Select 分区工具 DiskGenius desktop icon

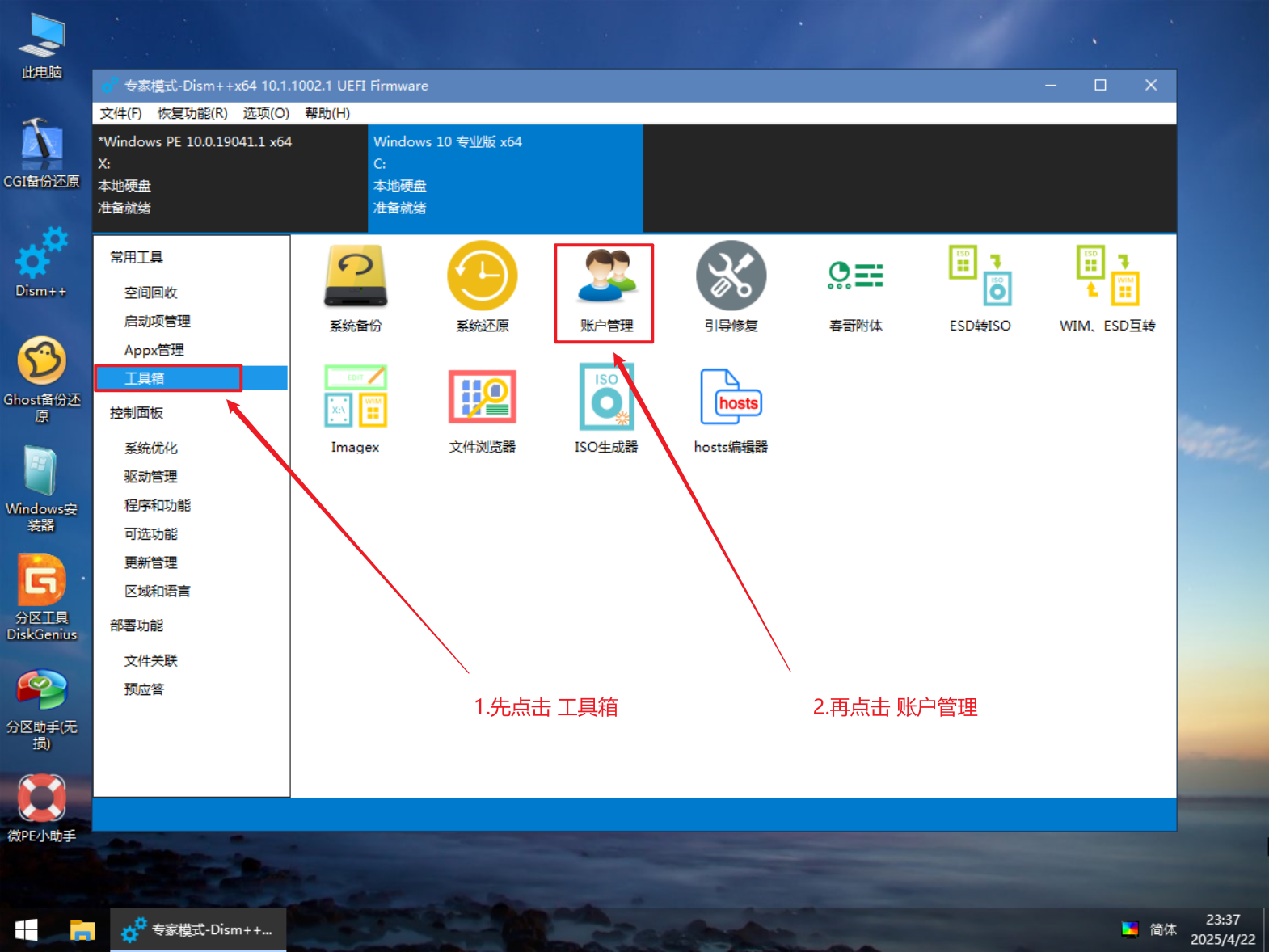42,598
